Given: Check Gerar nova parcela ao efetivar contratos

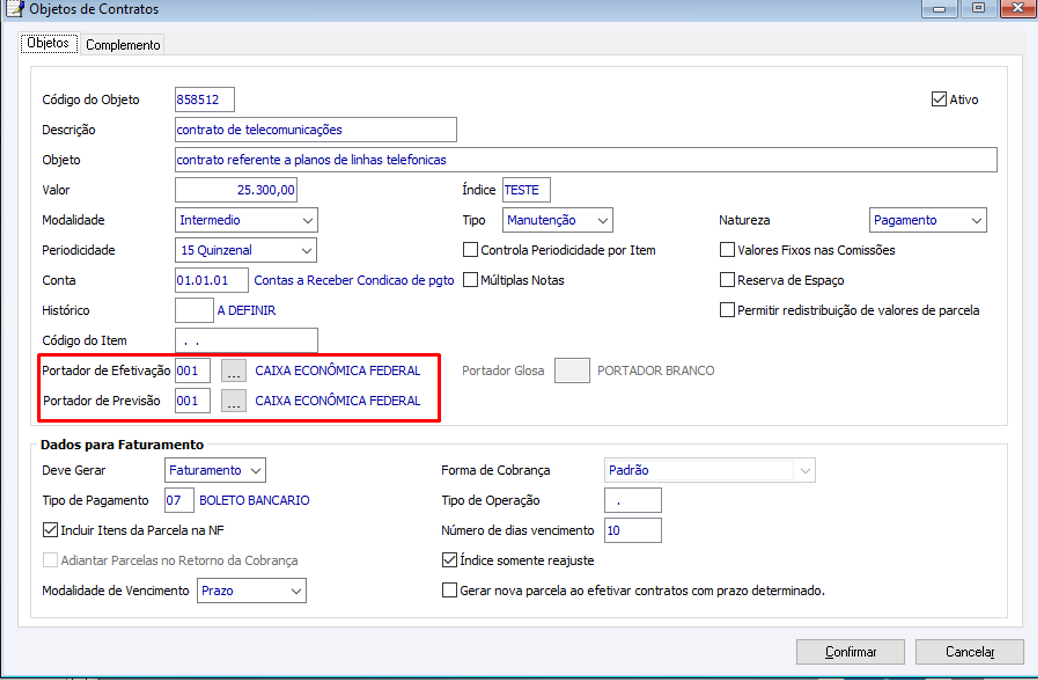Looking at the screenshot, I should coord(449,590).
